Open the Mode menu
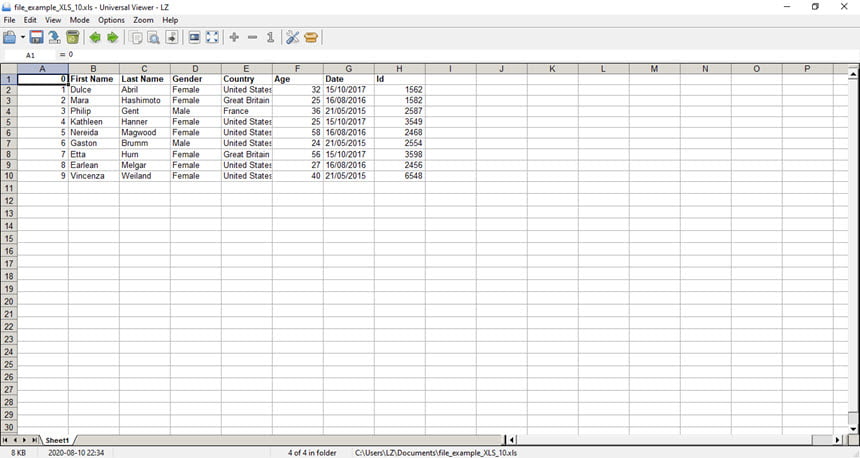 (x=80, y=20)
